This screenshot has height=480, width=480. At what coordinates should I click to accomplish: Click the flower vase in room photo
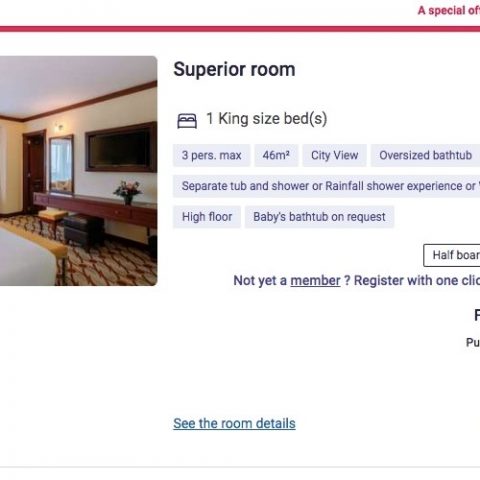pyautogui.click(x=128, y=192)
